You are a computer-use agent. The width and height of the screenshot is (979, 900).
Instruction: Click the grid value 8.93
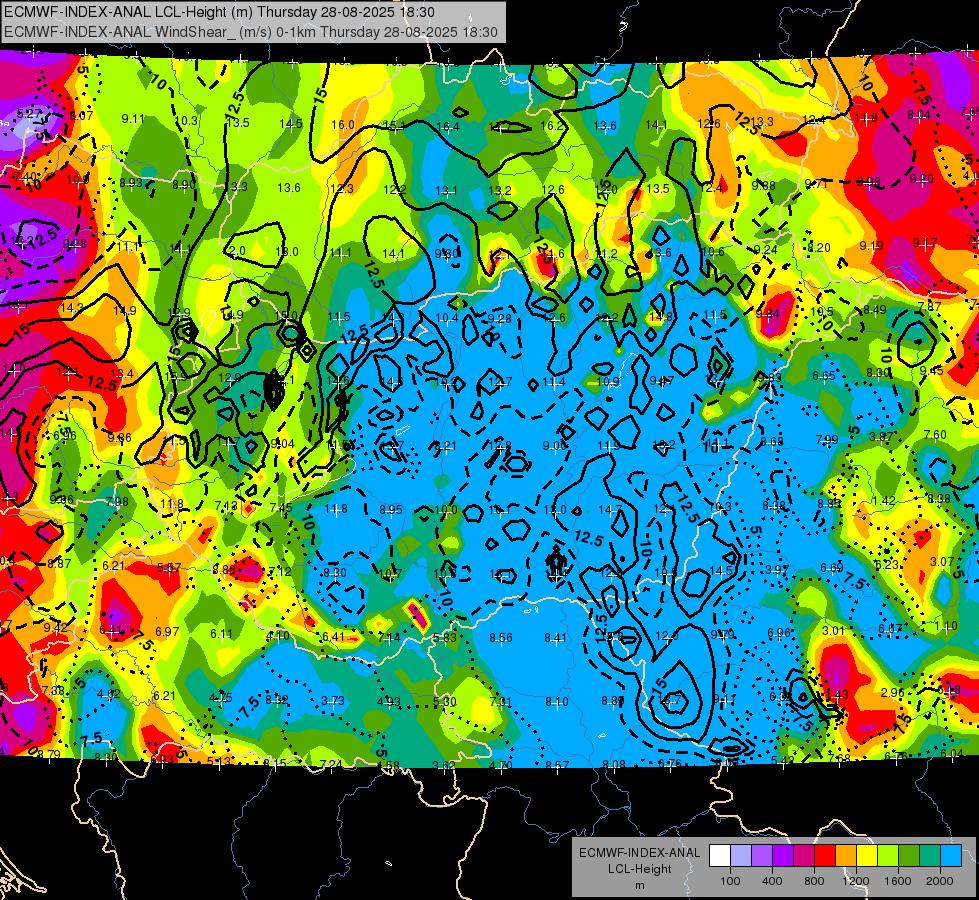point(131,182)
